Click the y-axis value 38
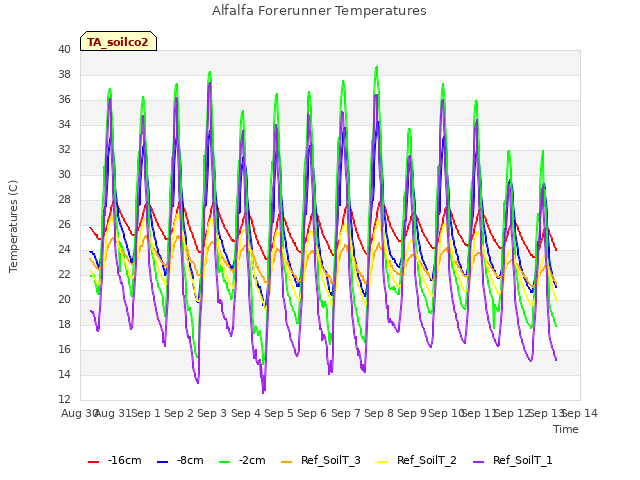The image size is (640, 480). pyautogui.click(x=64, y=74)
